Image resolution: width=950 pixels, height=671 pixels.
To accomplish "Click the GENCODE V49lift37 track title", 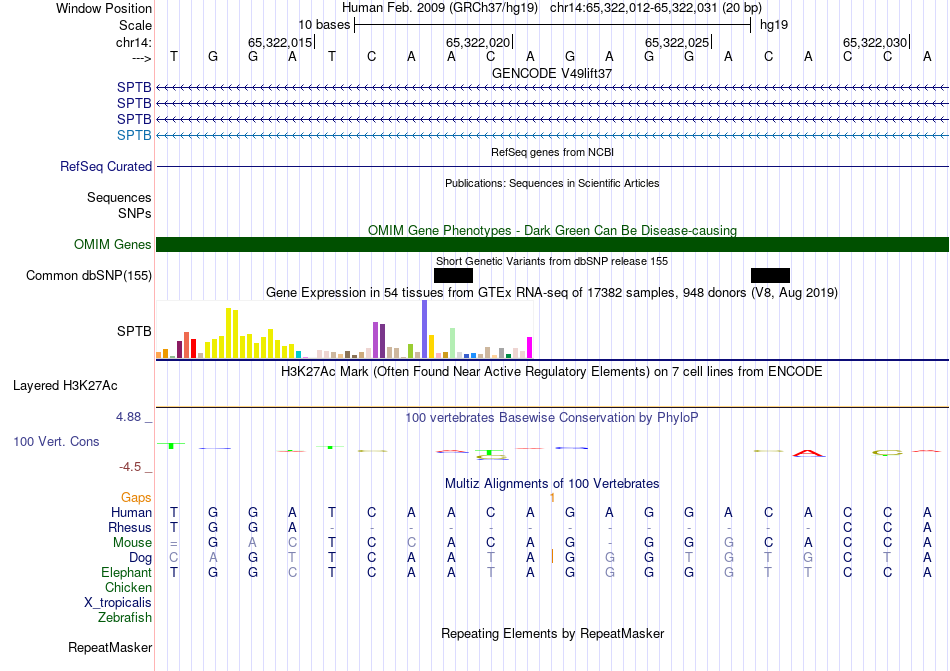I will 552,74.
